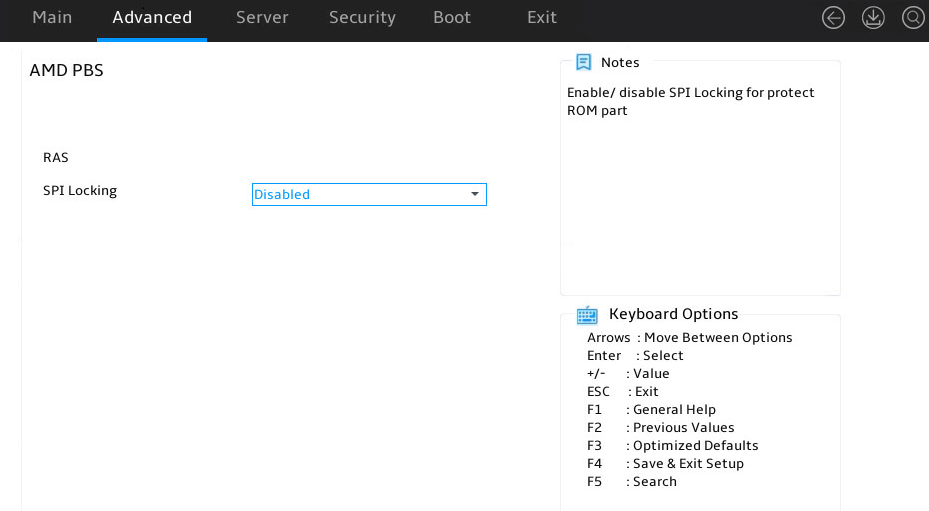
Task: Click the SPI Locking note description text
Action: pos(690,101)
